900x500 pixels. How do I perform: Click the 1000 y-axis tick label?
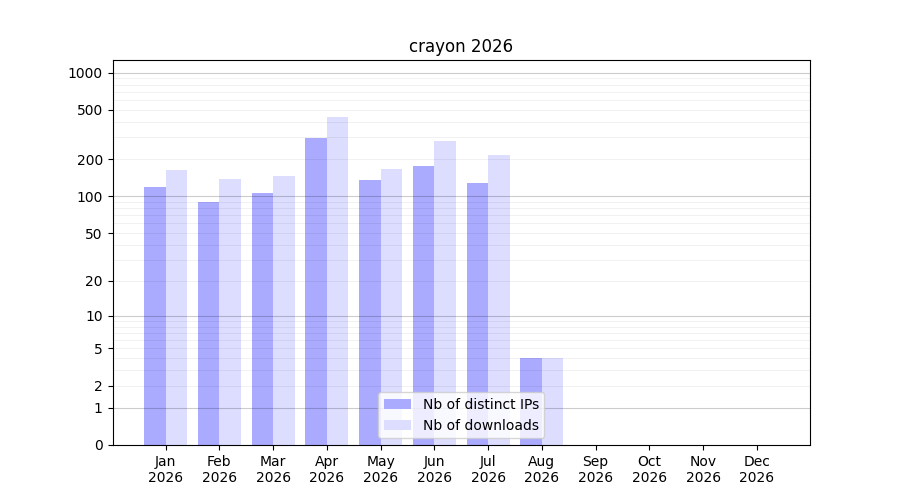[85, 73]
